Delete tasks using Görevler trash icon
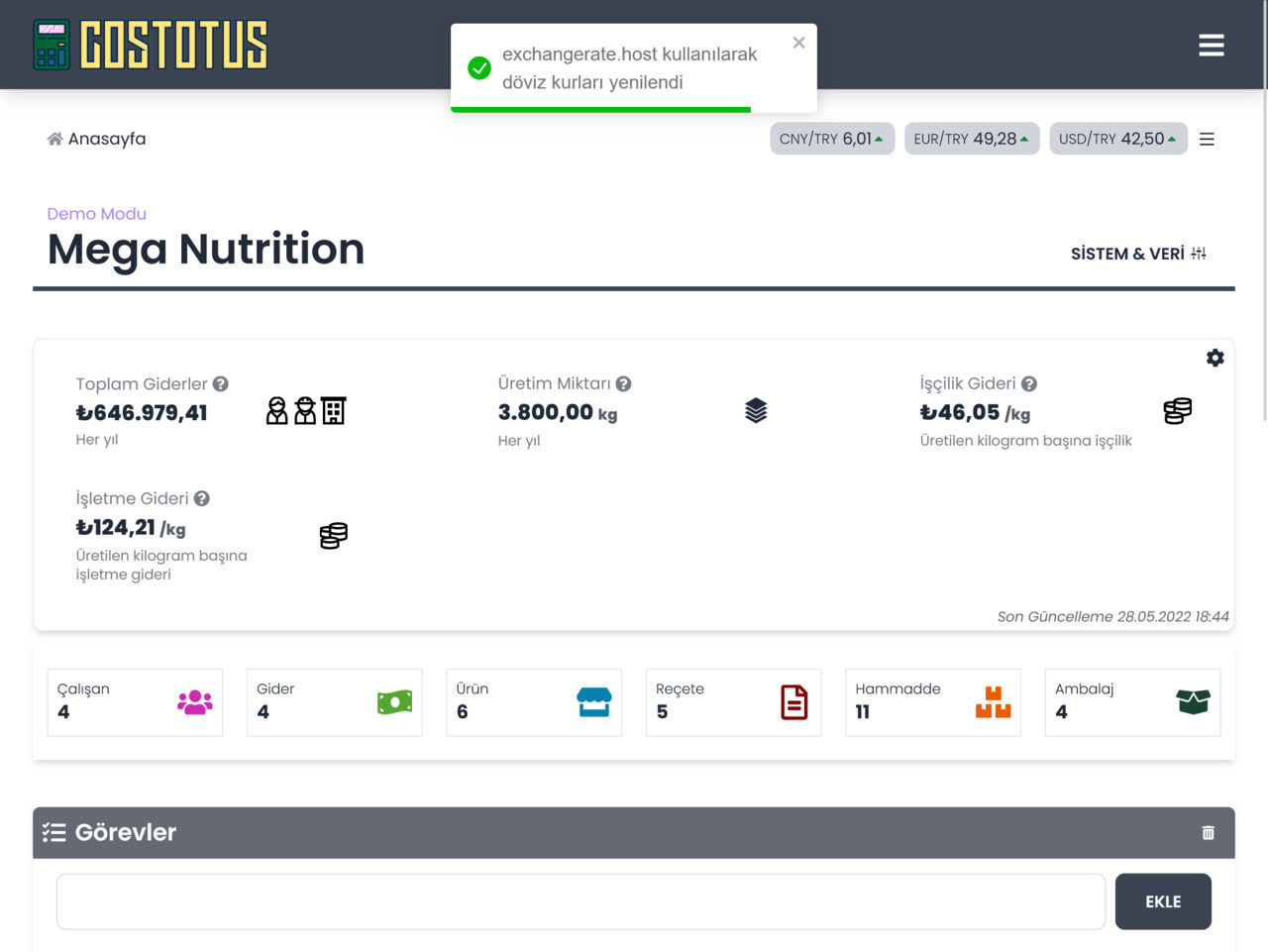 click(1208, 833)
